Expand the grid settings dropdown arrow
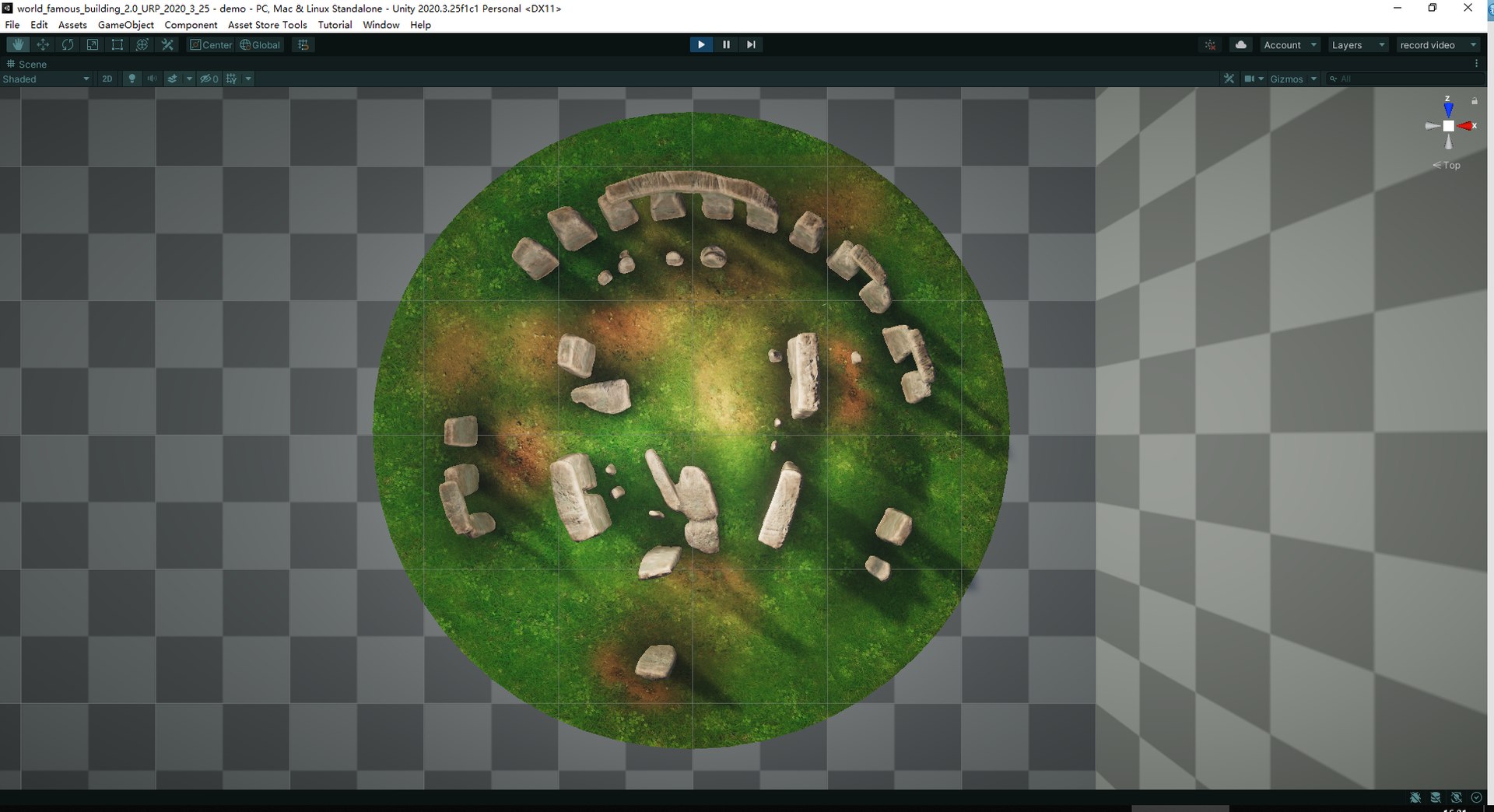Image resolution: width=1494 pixels, height=812 pixels. tap(248, 79)
